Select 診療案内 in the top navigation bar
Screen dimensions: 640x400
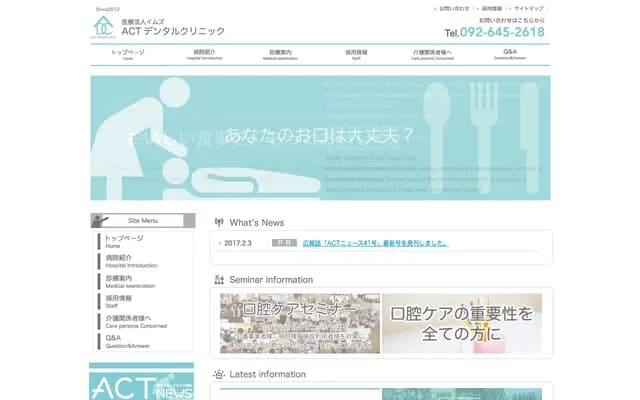point(280,54)
